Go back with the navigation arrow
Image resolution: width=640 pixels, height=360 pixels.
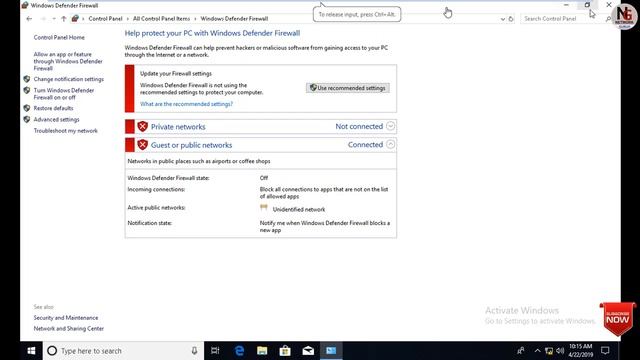tap(29, 19)
